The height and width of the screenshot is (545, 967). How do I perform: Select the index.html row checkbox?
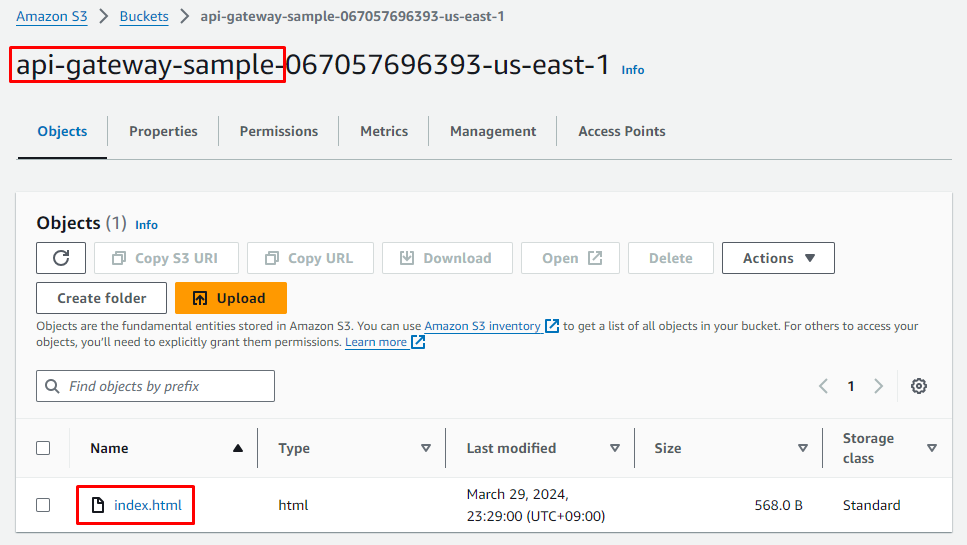(x=43, y=505)
